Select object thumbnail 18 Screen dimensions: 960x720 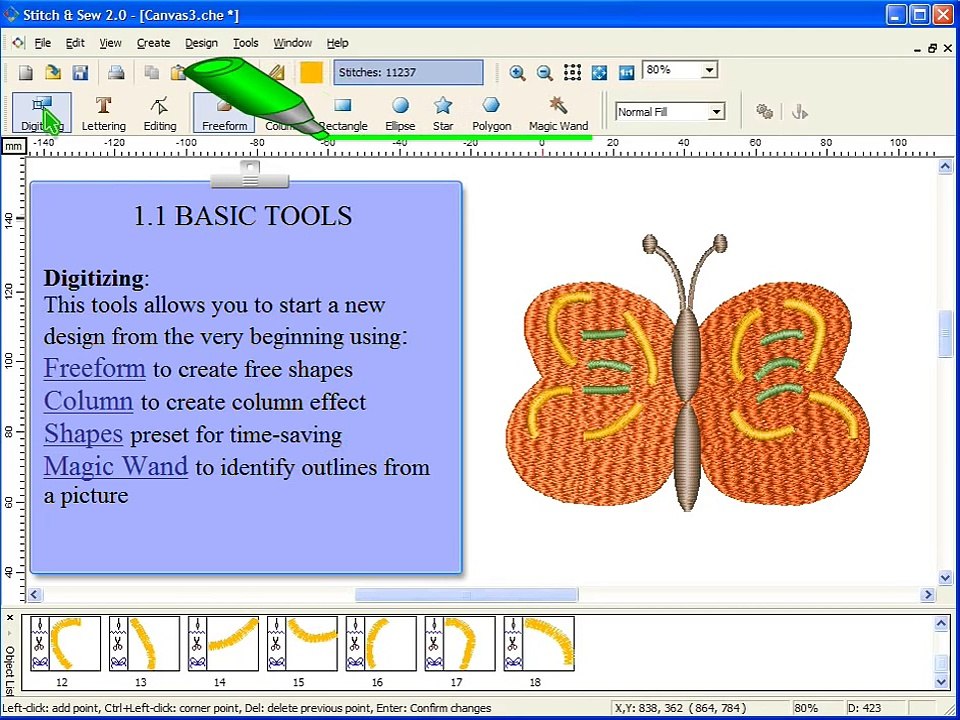point(539,643)
